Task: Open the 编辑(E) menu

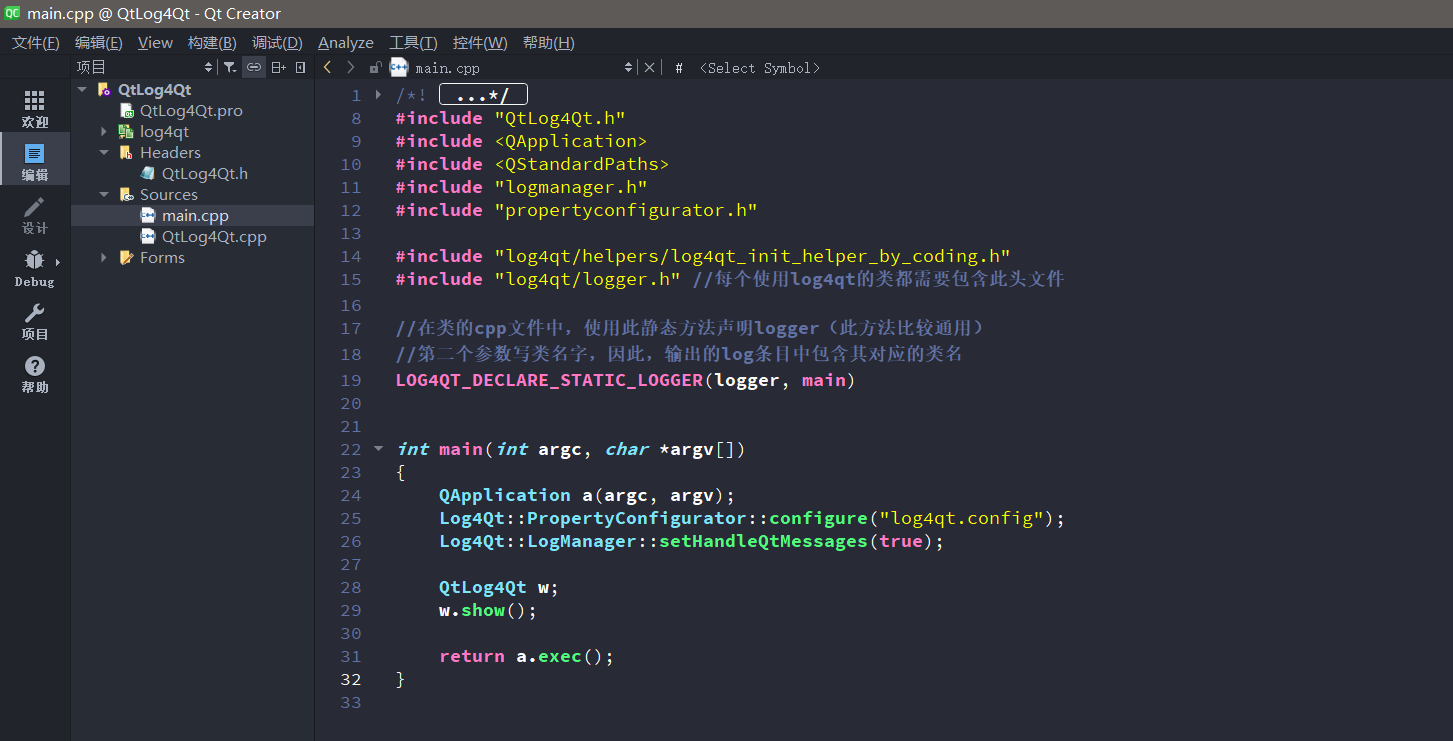Action: click(x=99, y=42)
